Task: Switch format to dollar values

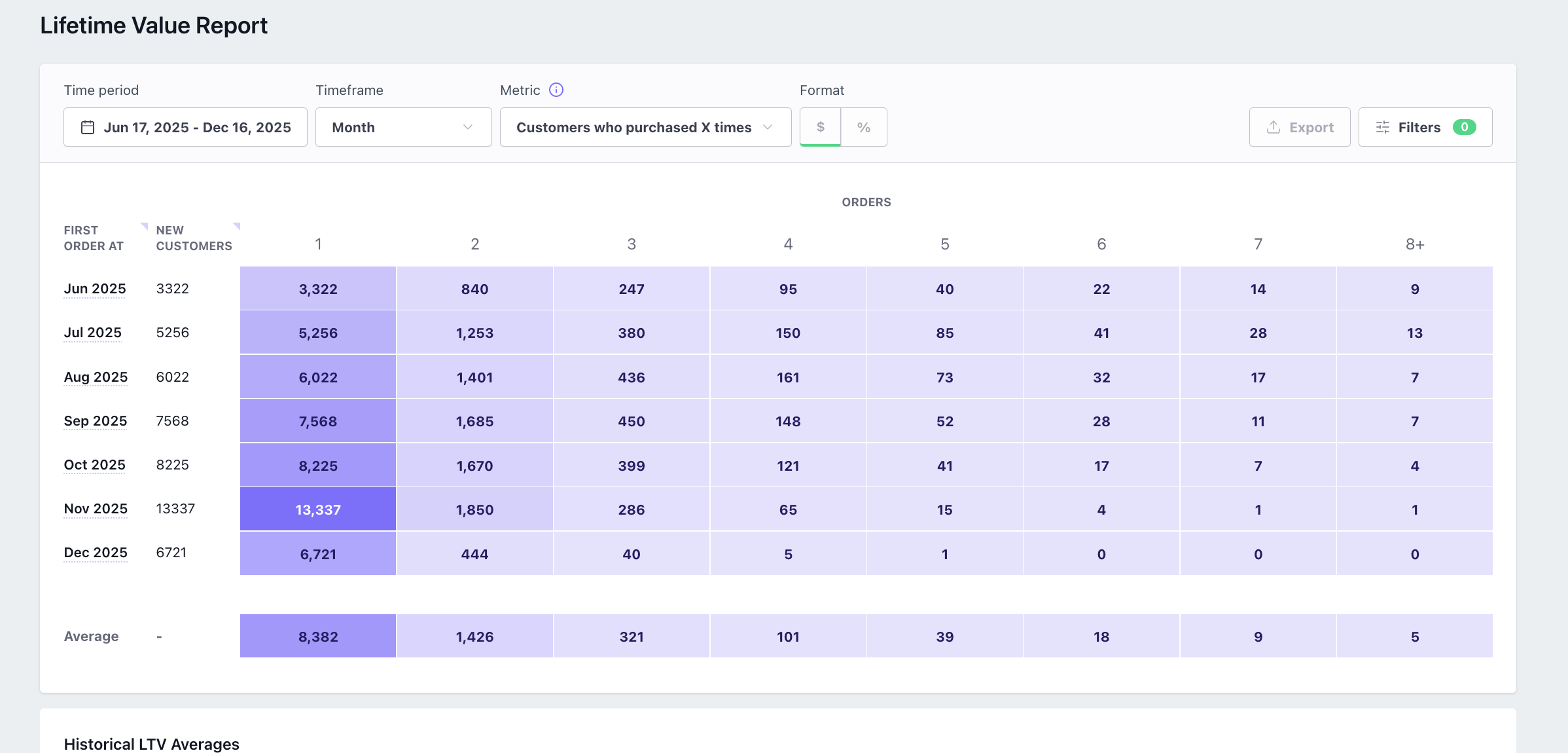Action: pyautogui.click(x=820, y=127)
